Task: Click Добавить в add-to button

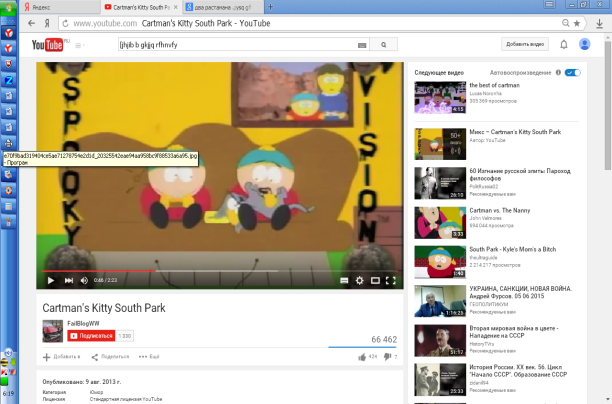Action: point(62,357)
